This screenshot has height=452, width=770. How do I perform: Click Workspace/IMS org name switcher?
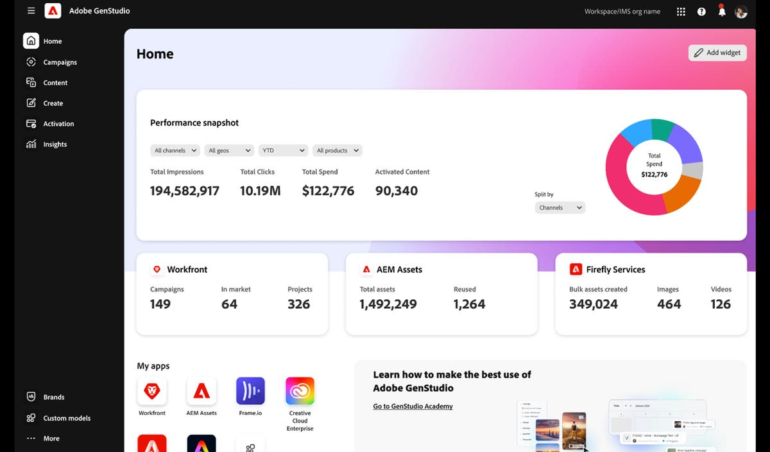coord(622,11)
